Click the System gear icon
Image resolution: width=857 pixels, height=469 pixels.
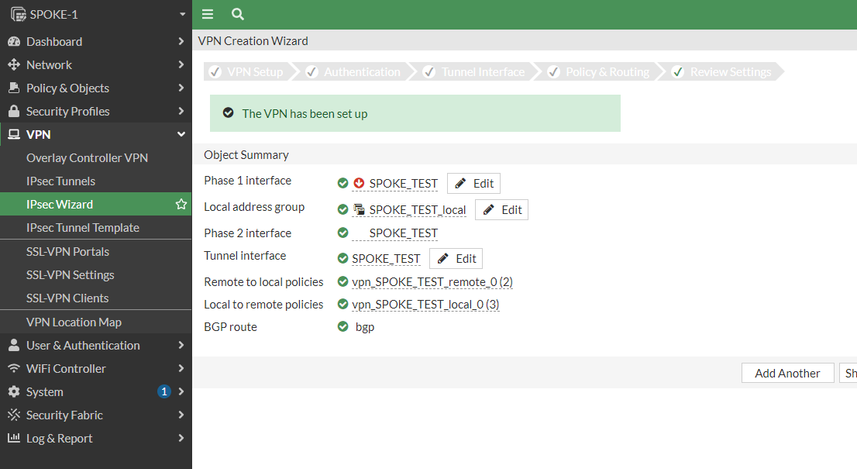pos(14,392)
